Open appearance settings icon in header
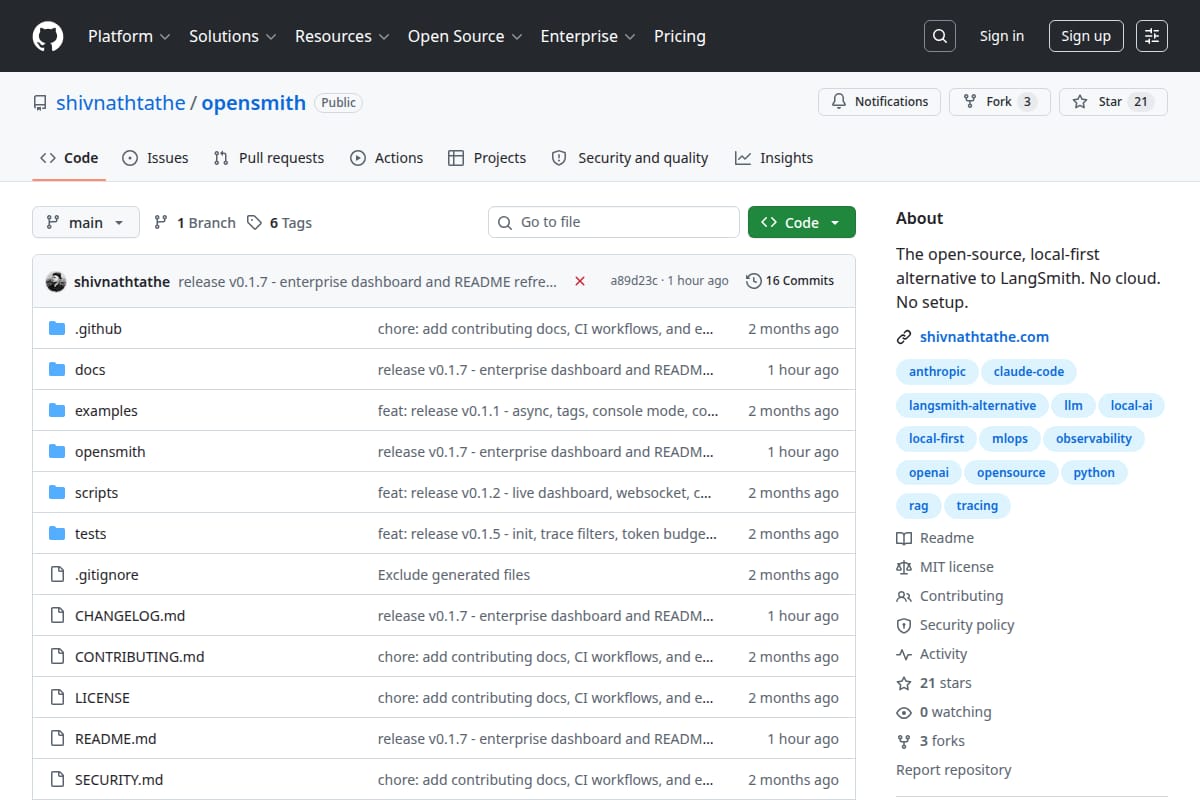Screen dimensions: 1200x800 tap(1152, 36)
